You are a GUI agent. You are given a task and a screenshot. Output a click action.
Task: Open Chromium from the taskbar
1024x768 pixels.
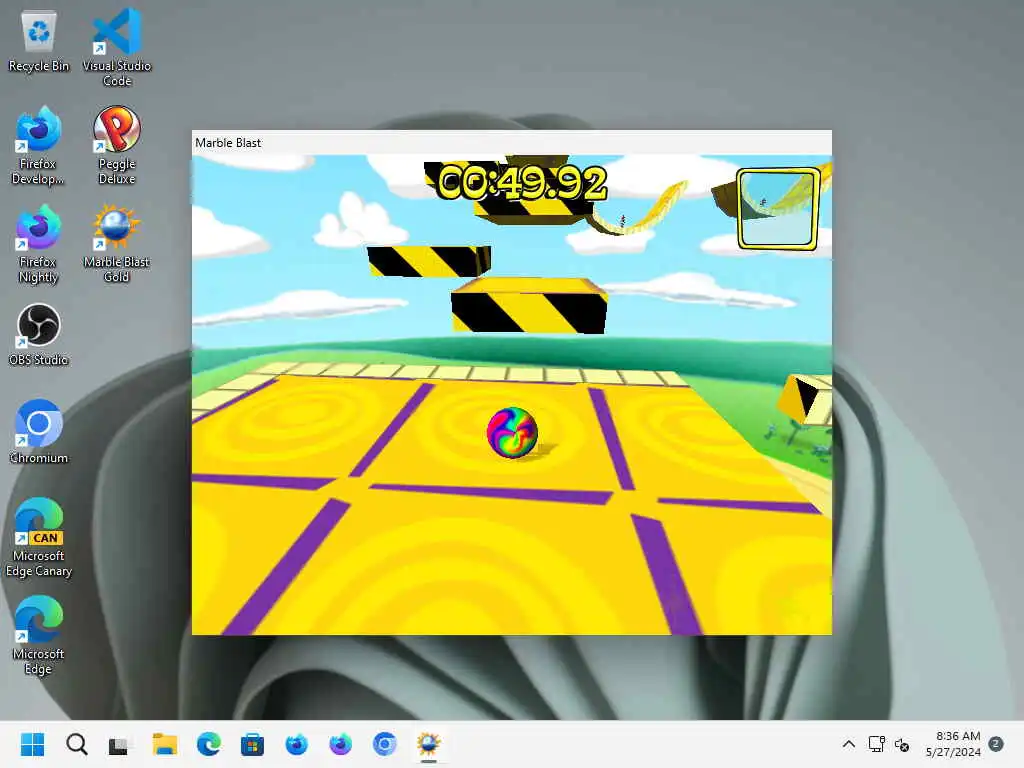point(384,744)
